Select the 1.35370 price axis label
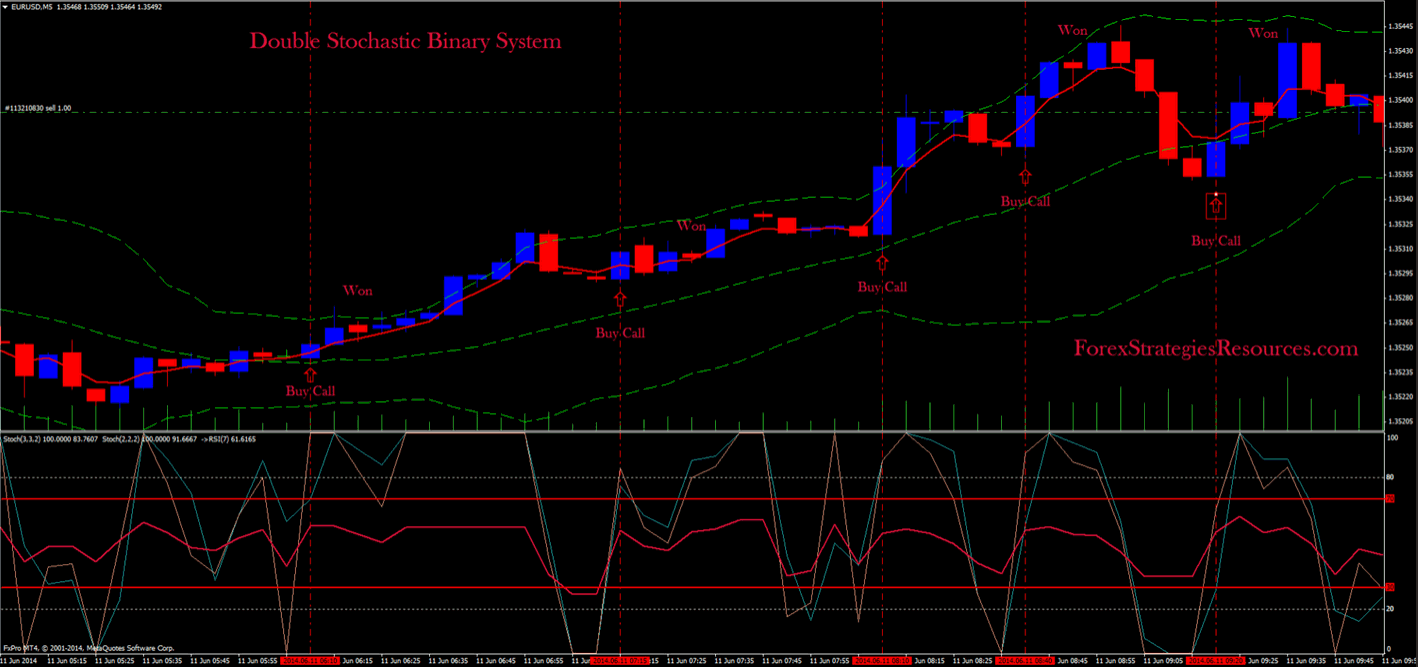This screenshot has height=667, width=1418. coord(1401,150)
